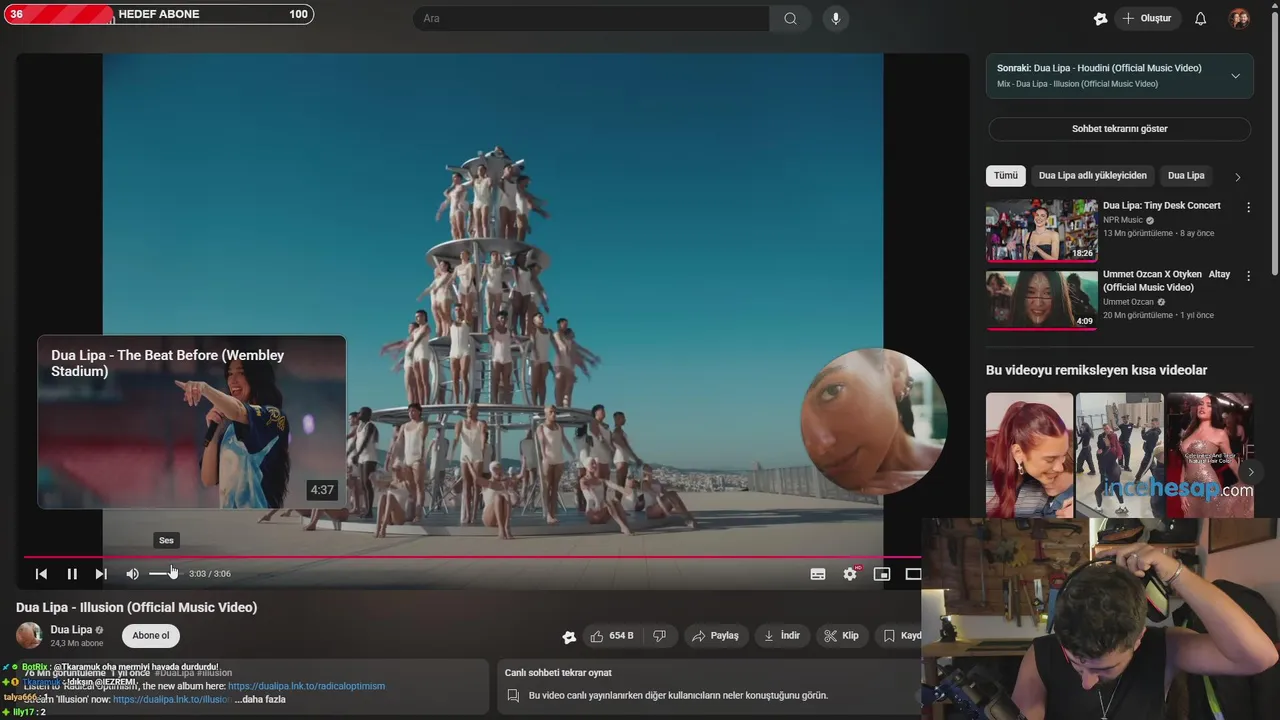Click the Canlı sohbeti tekrar oynat card
The height and width of the screenshot is (720, 1280).
click(x=708, y=686)
